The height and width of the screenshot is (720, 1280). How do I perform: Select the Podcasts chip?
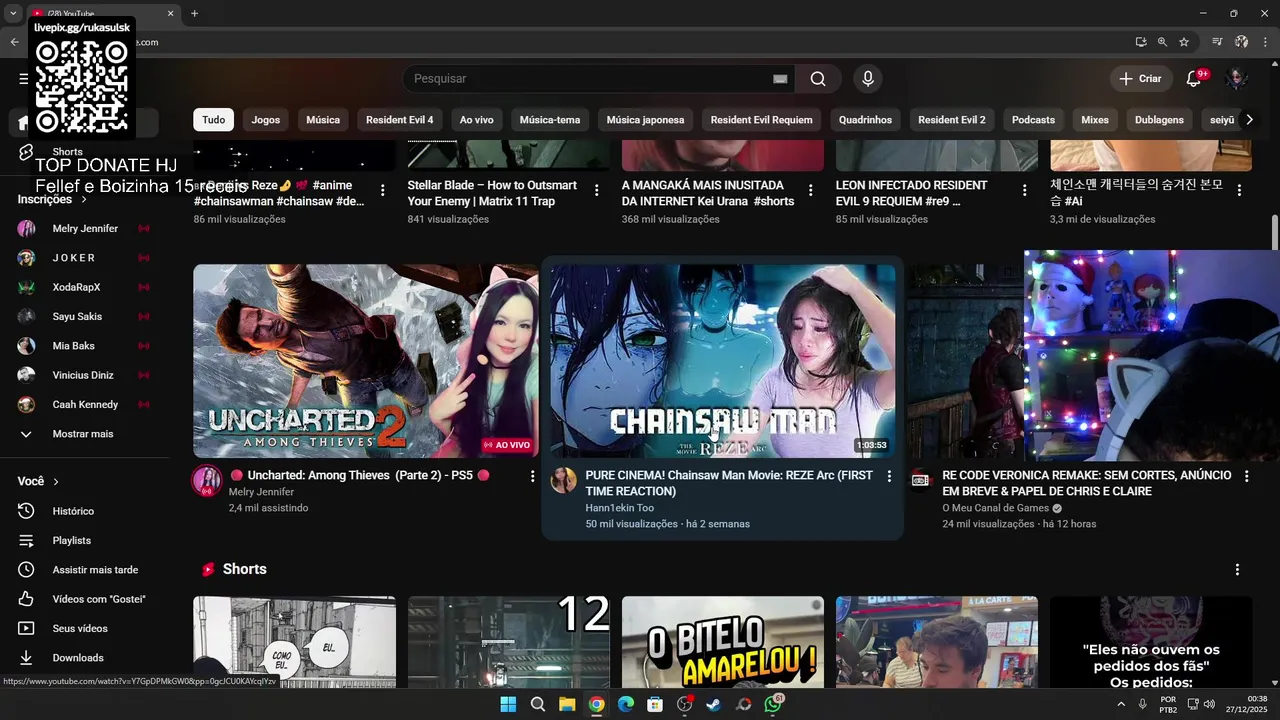click(x=1033, y=120)
